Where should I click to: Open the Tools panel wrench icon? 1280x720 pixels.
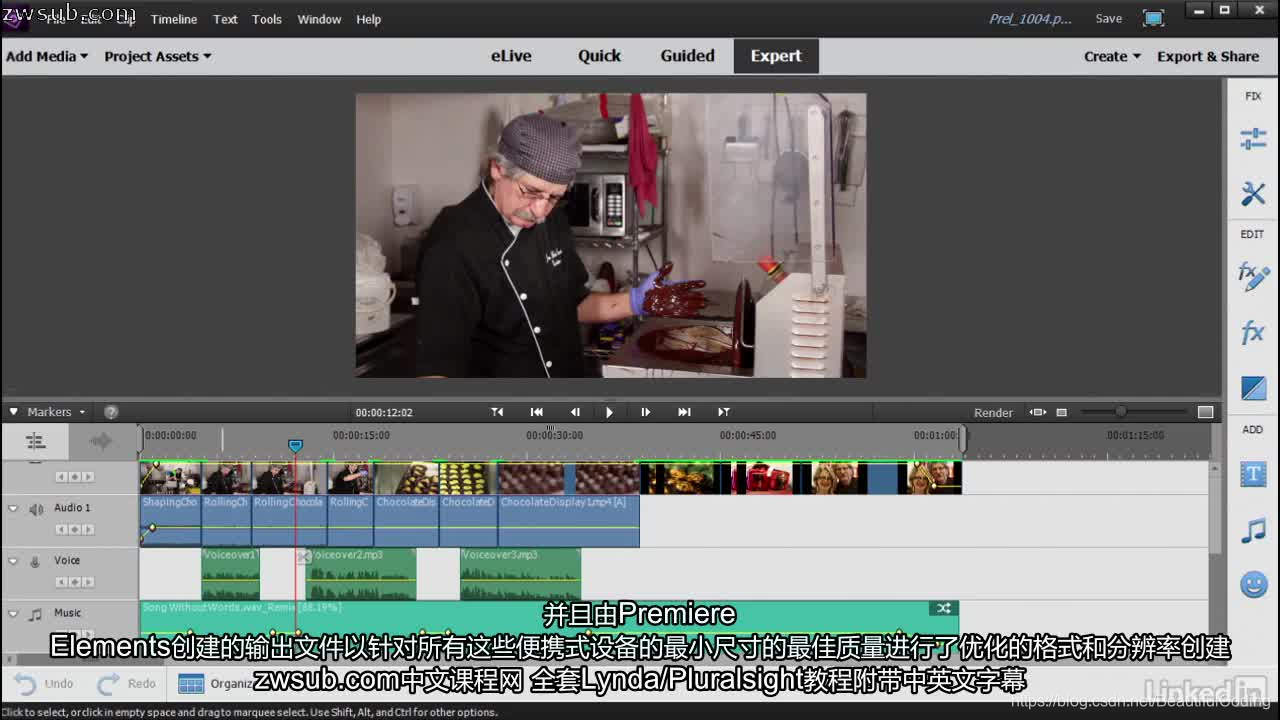(1253, 193)
